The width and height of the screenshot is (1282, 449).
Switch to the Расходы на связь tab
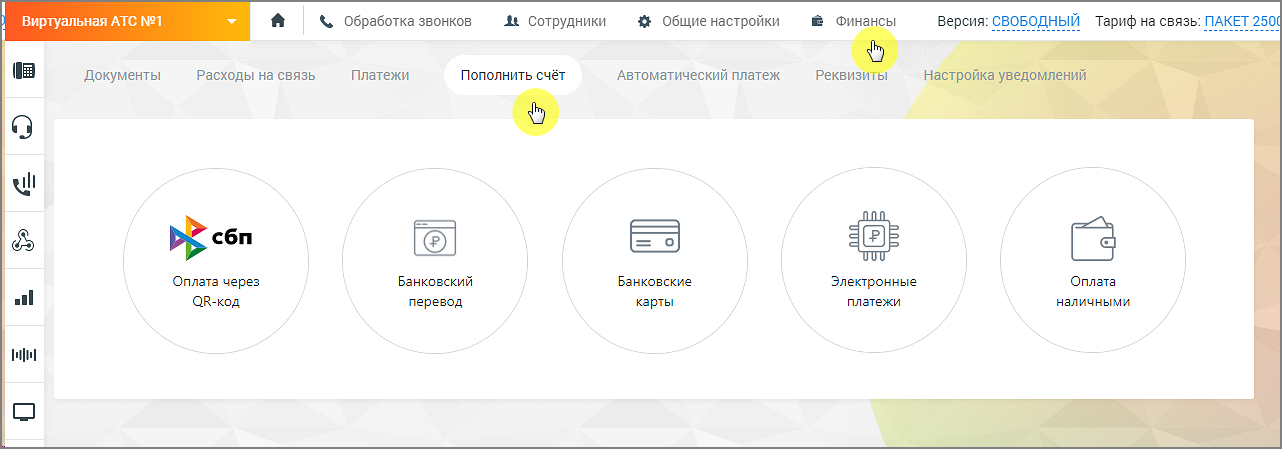(256, 75)
